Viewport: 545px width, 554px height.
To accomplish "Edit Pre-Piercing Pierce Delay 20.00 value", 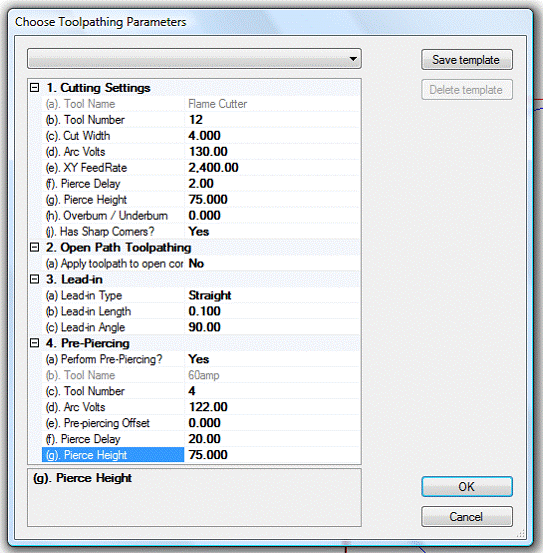I will 272,439.
